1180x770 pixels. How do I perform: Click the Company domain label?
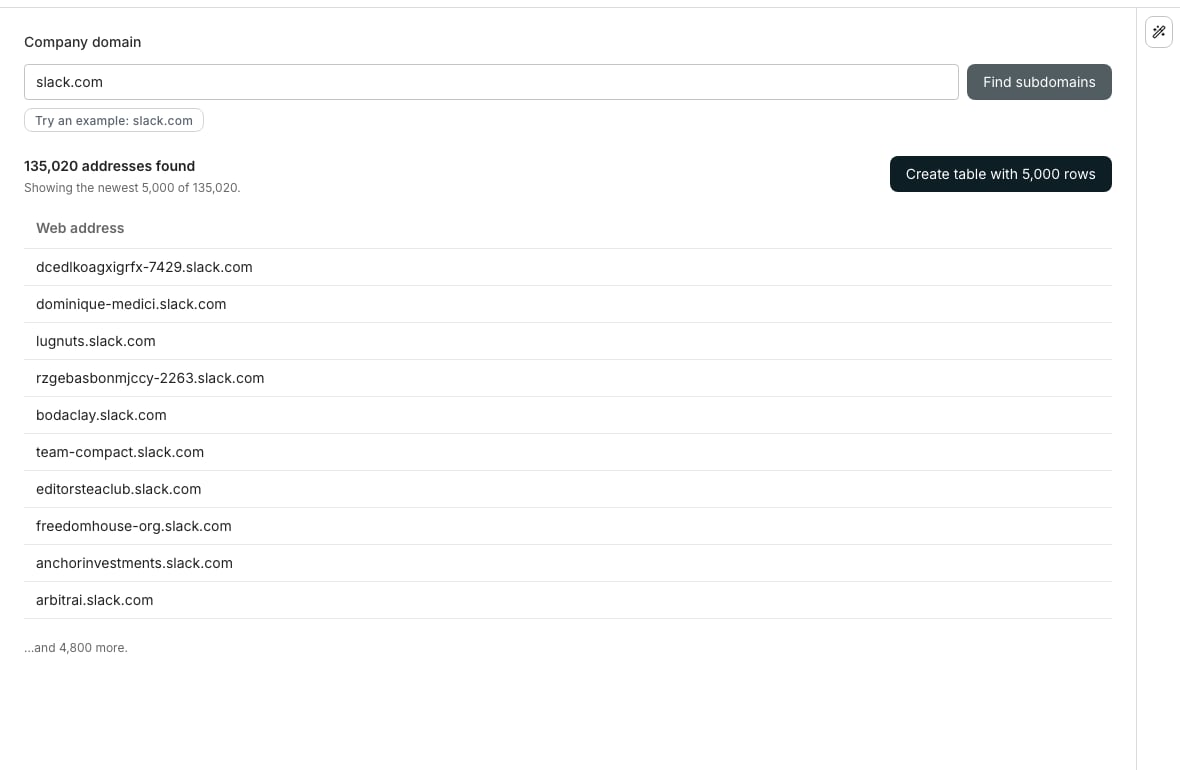(x=82, y=42)
